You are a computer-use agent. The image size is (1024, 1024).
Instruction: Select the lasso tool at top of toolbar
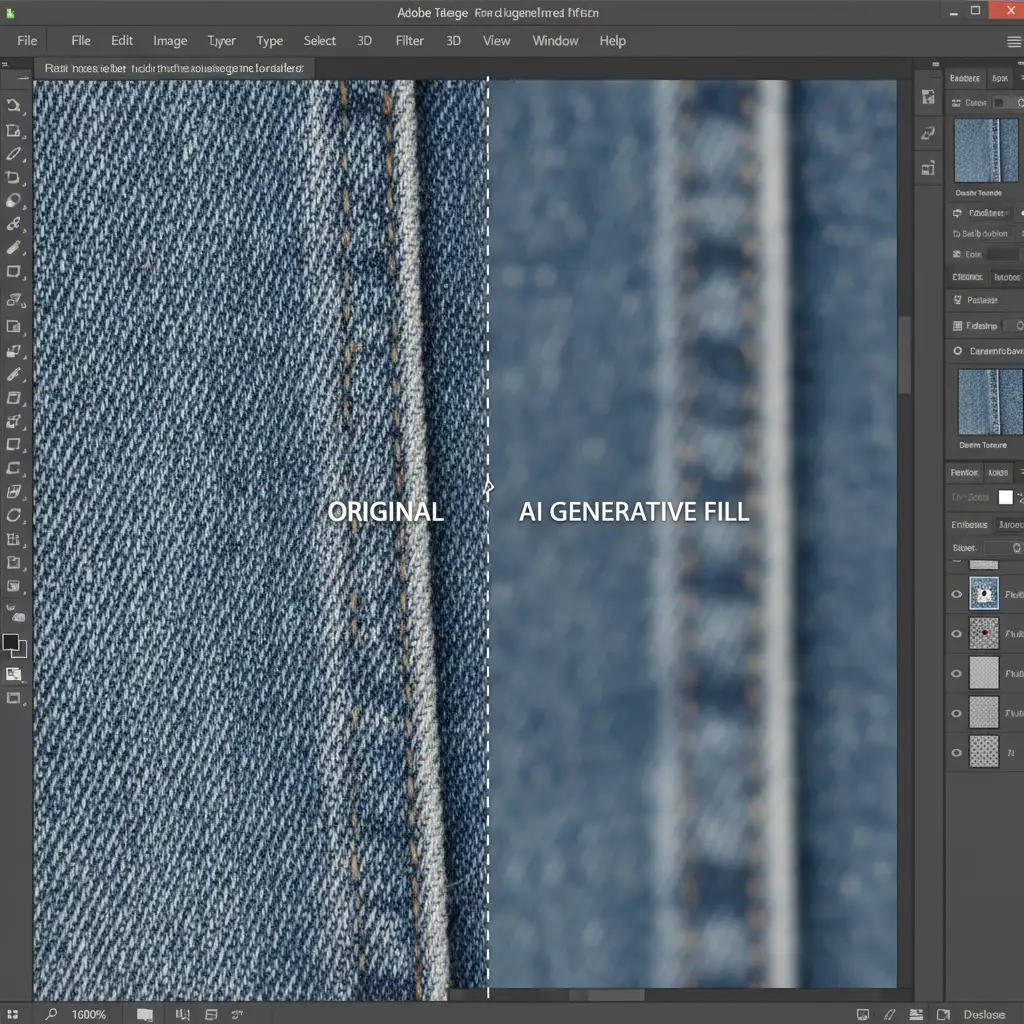click(x=14, y=106)
